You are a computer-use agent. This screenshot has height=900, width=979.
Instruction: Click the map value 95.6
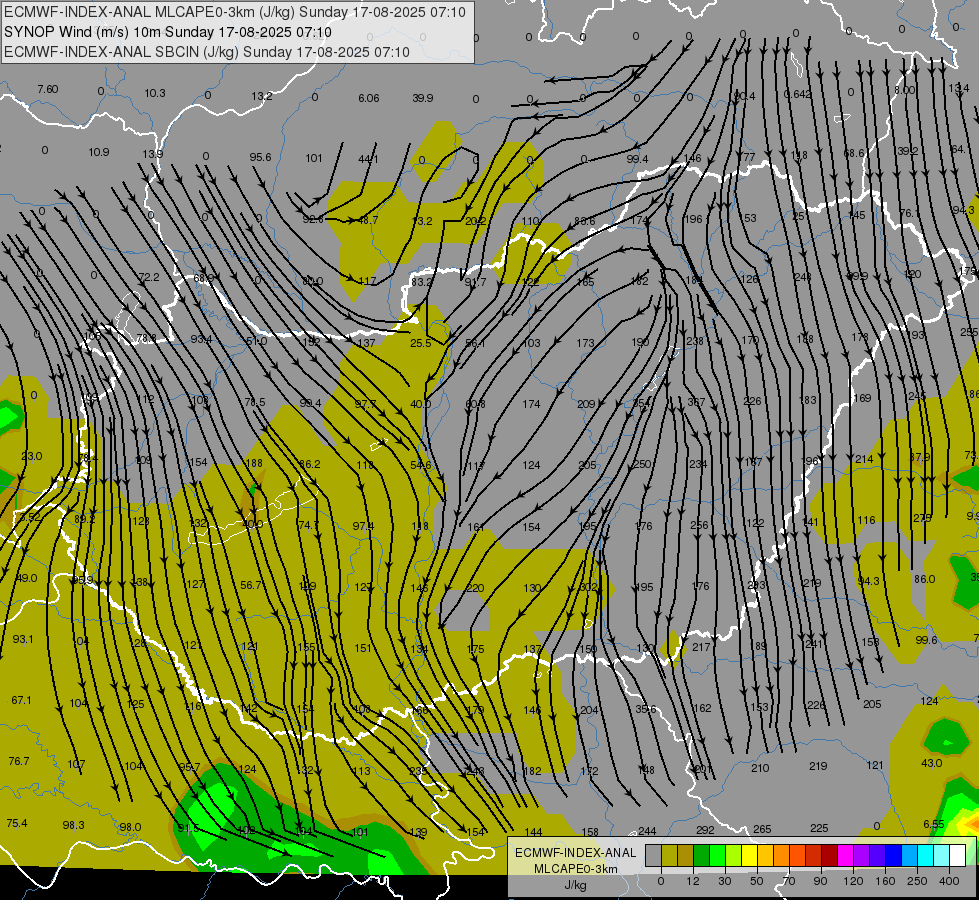click(260, 157)
